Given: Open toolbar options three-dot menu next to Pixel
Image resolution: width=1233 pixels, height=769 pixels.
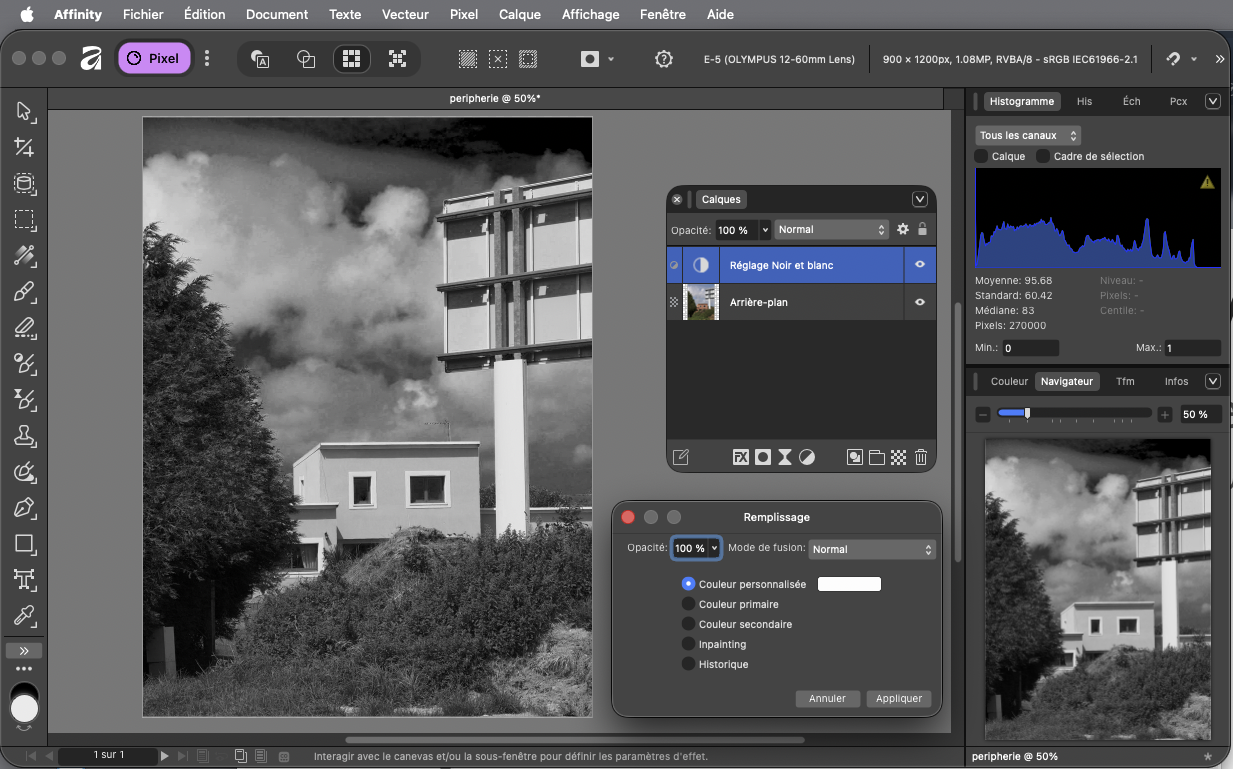Looking at the screenshot, I should pyautogui.click(x=207, y=58).
